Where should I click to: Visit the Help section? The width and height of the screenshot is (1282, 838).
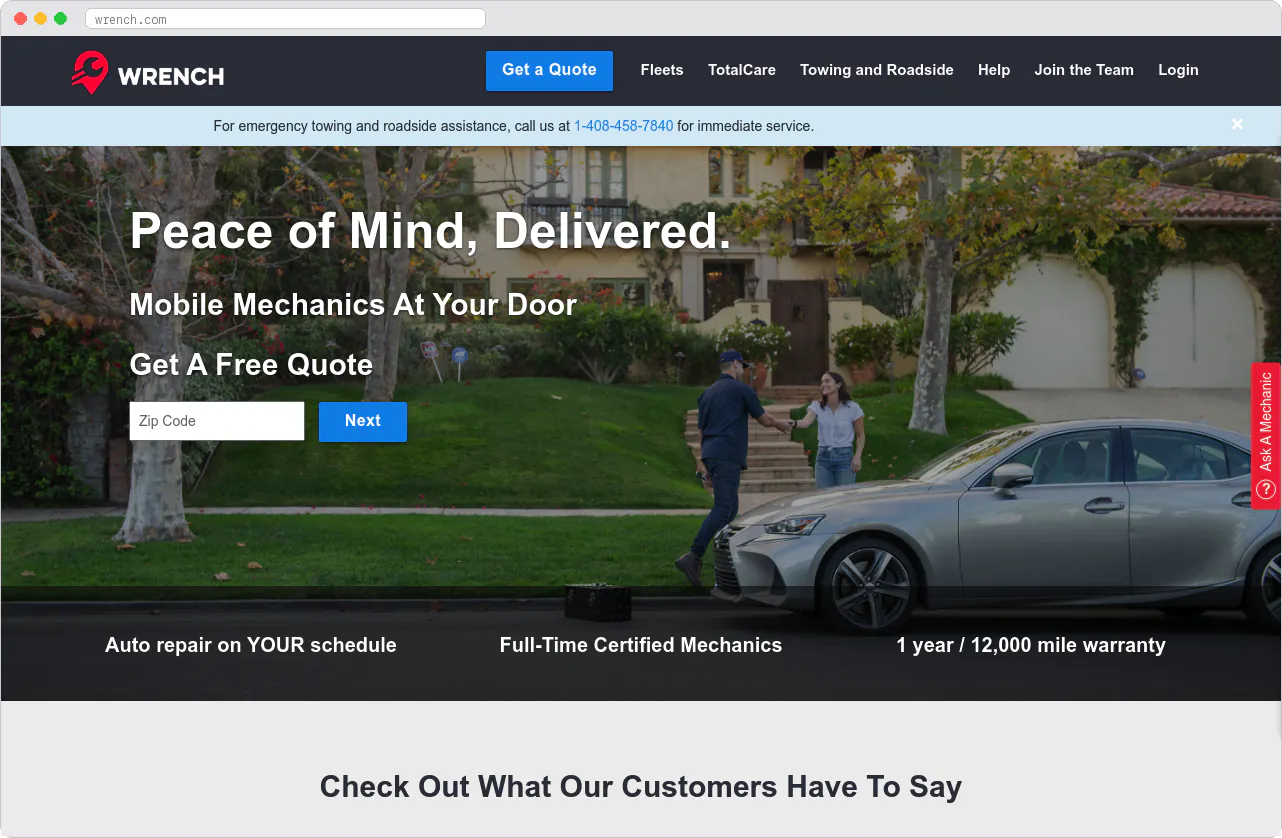994,70
